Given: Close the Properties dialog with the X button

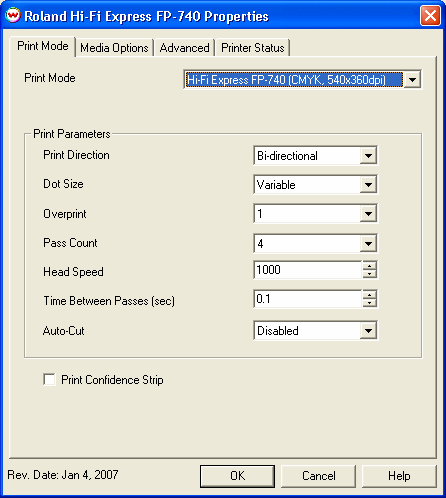Looking at the screenshot, I should click(x=430, y=16).
